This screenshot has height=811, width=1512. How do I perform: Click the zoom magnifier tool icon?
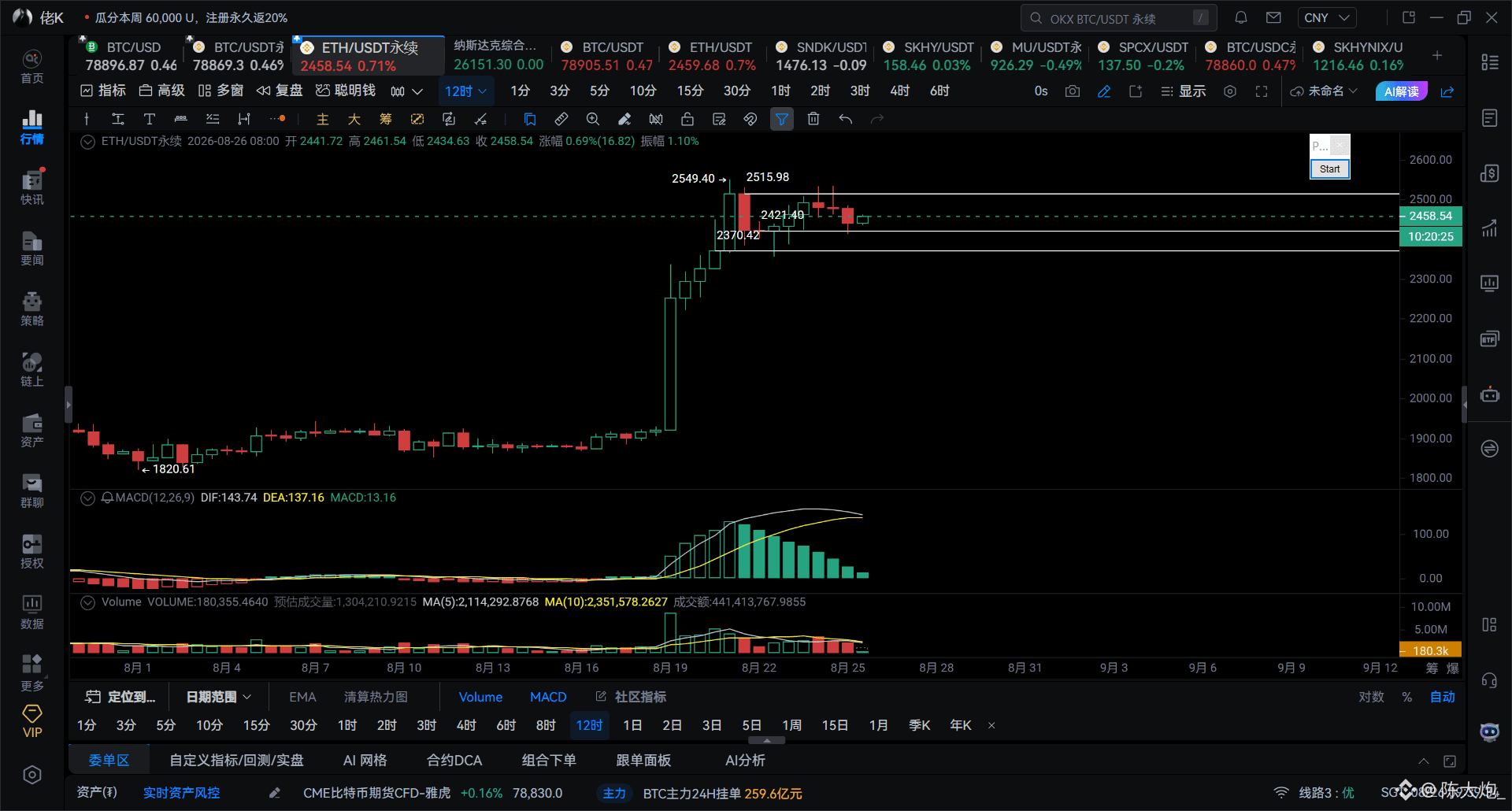593,119
